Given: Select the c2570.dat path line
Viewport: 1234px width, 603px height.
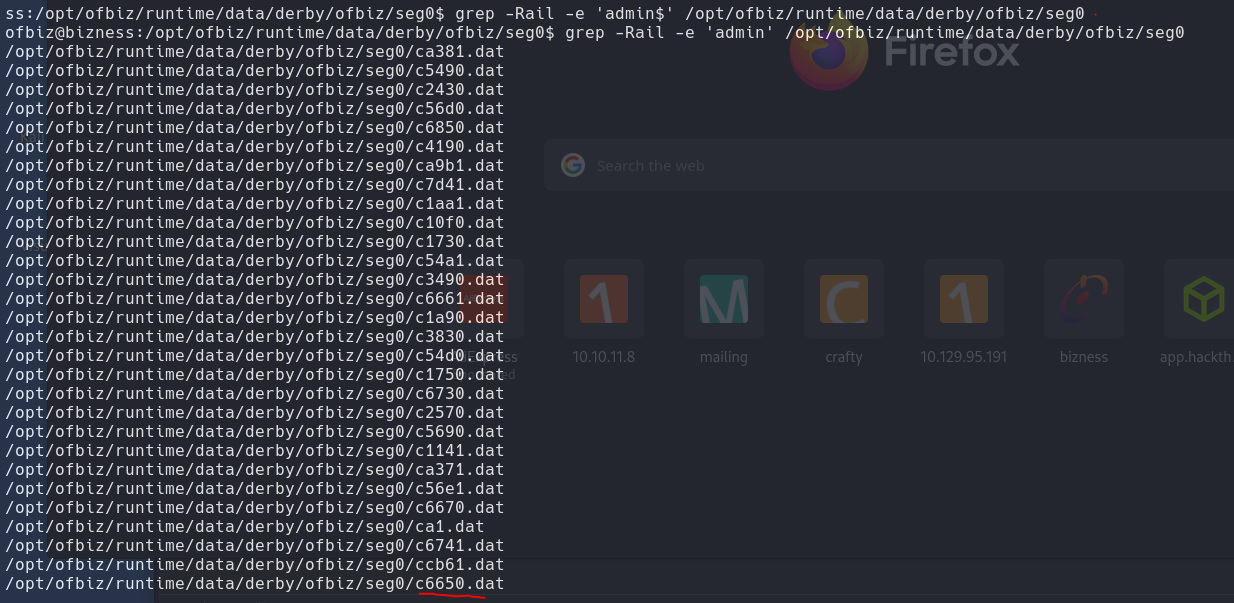Looking at the screenshot, I should 254,413.
